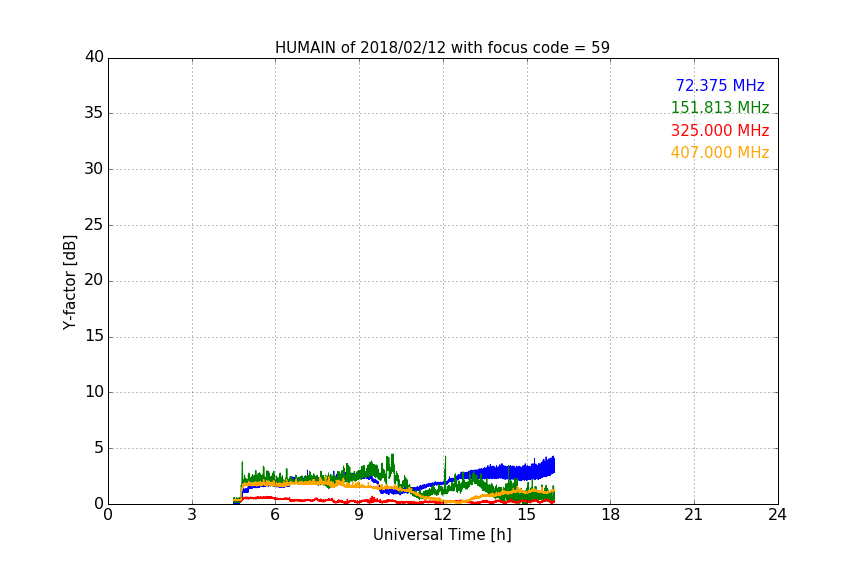Click x-axis tick value 9

[x=359, y=515]
